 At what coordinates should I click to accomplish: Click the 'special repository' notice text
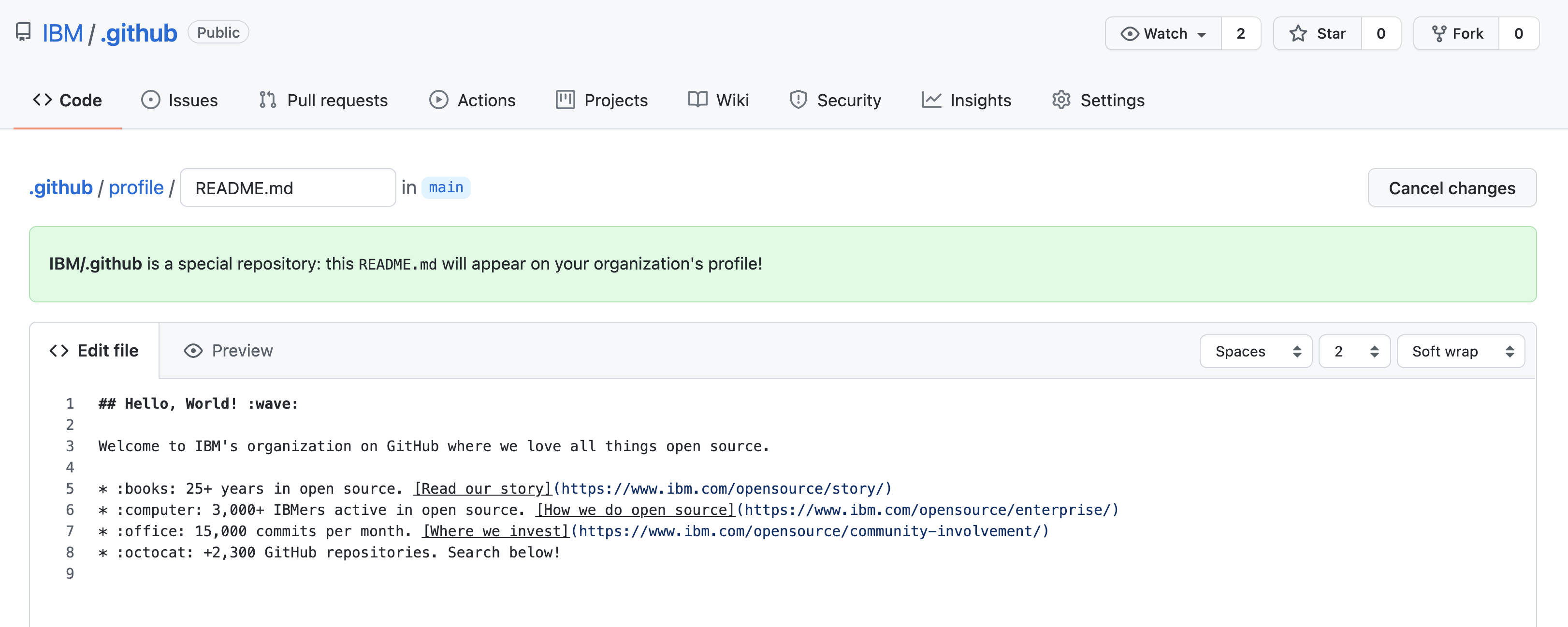click(406, 264)
